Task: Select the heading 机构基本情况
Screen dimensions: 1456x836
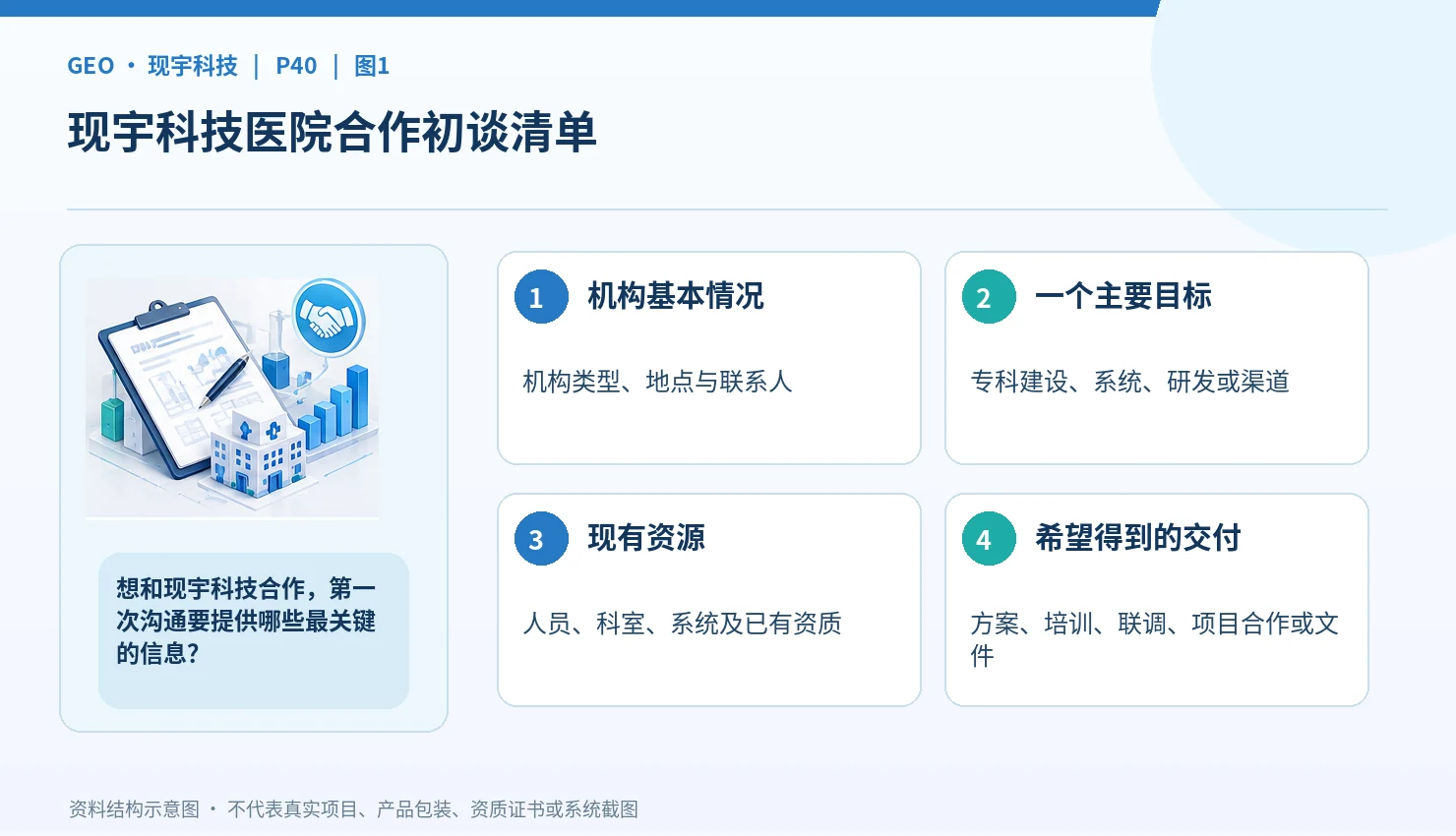Action: (x=676, y=296)
